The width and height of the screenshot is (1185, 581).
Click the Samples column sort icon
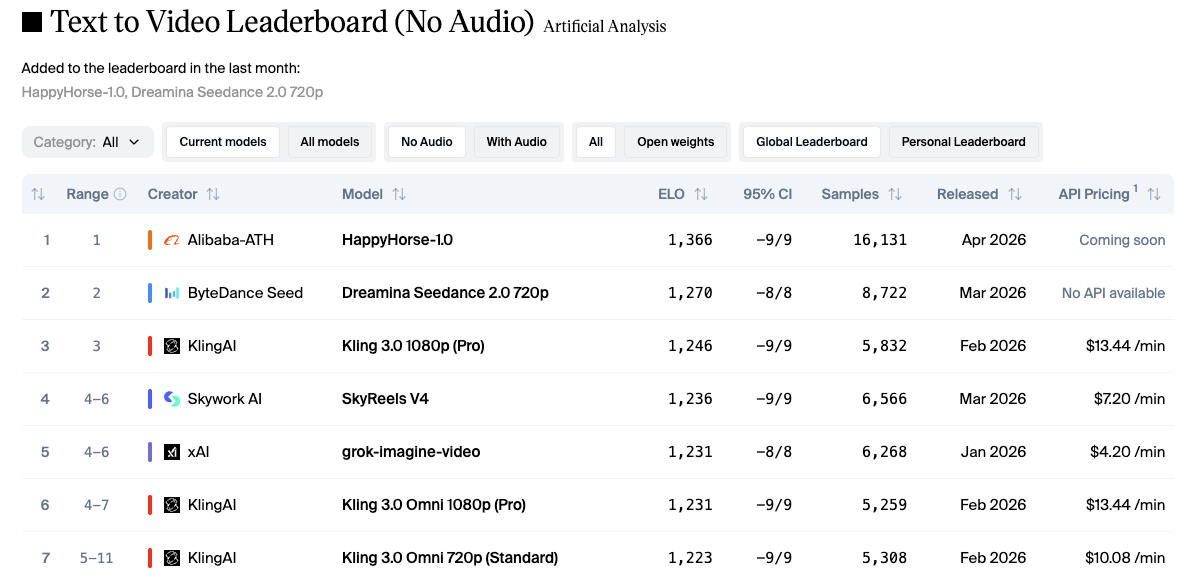[x=895, y=194]
